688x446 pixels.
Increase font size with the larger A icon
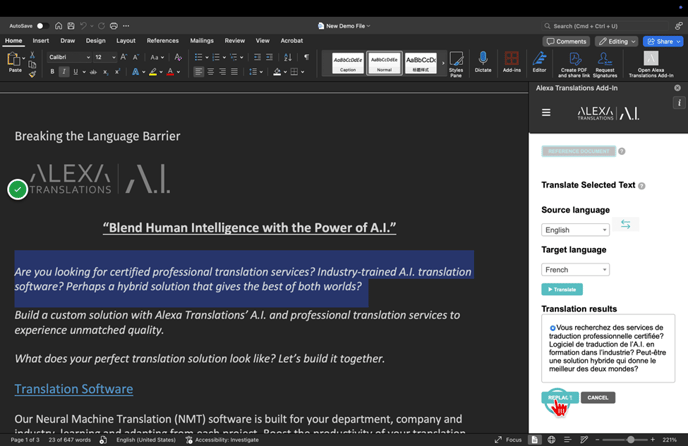[124, 57]
